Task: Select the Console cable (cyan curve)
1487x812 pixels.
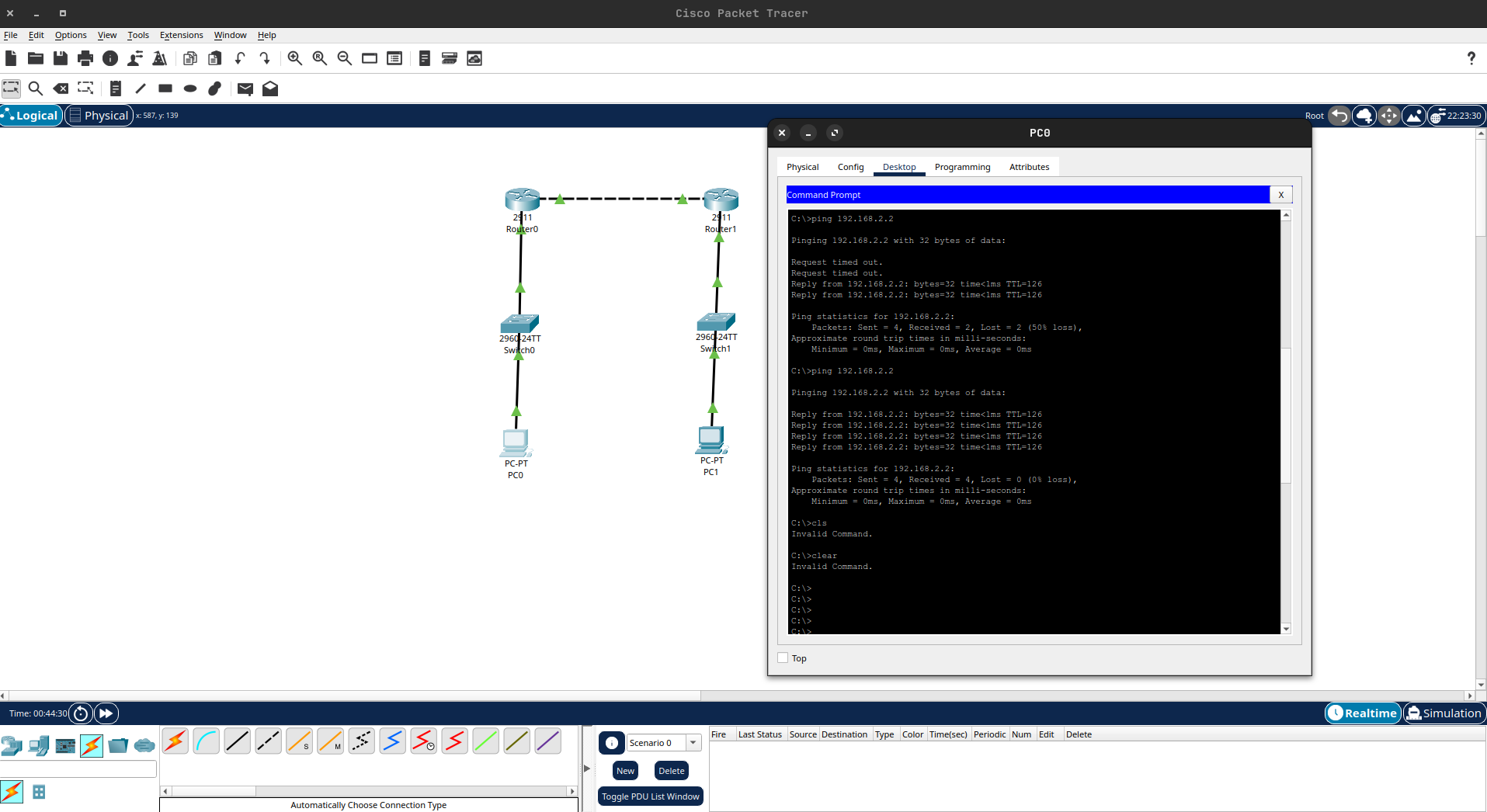Action: [207, 741]
